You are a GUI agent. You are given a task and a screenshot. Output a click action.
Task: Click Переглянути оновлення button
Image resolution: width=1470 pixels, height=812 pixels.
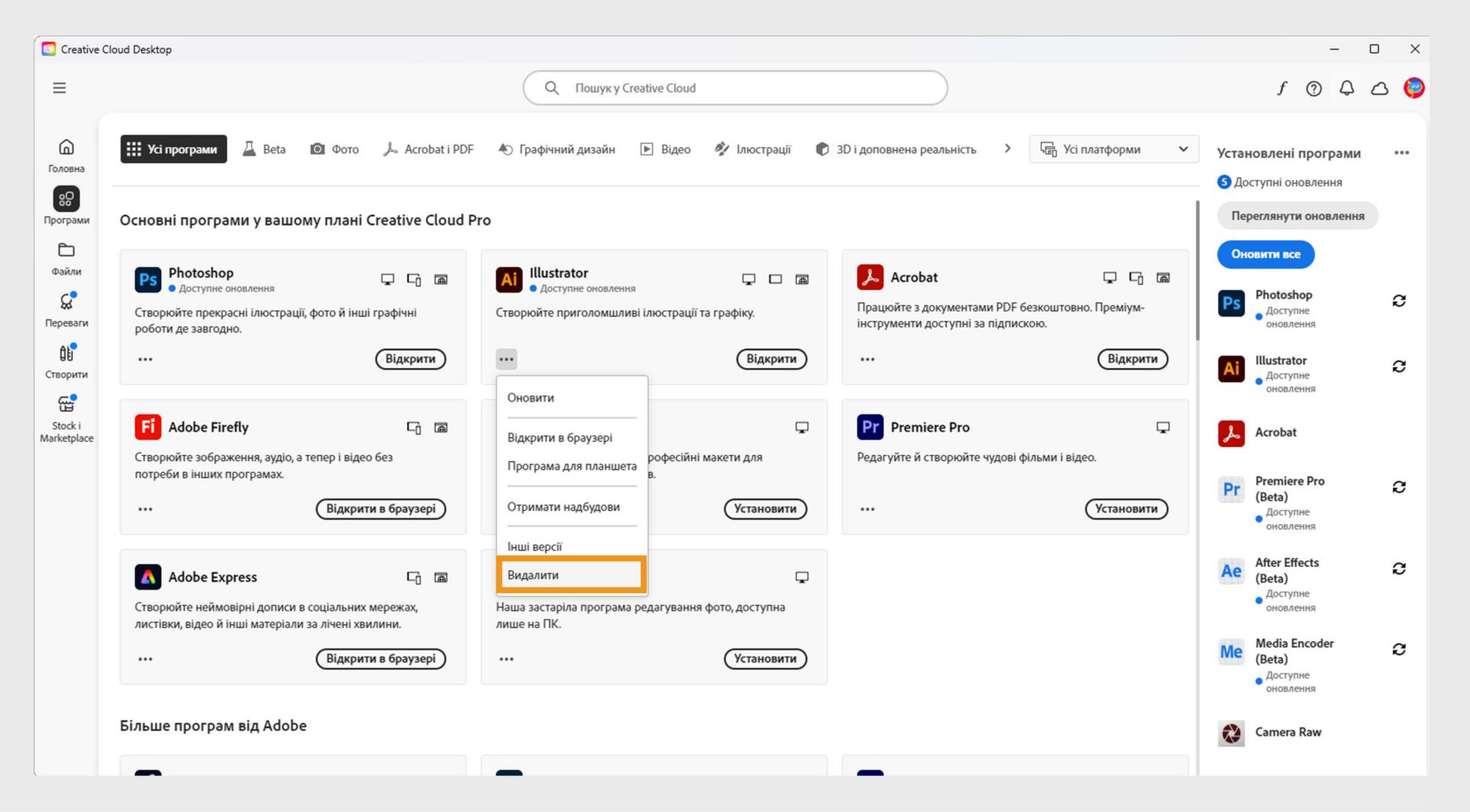1297,216
